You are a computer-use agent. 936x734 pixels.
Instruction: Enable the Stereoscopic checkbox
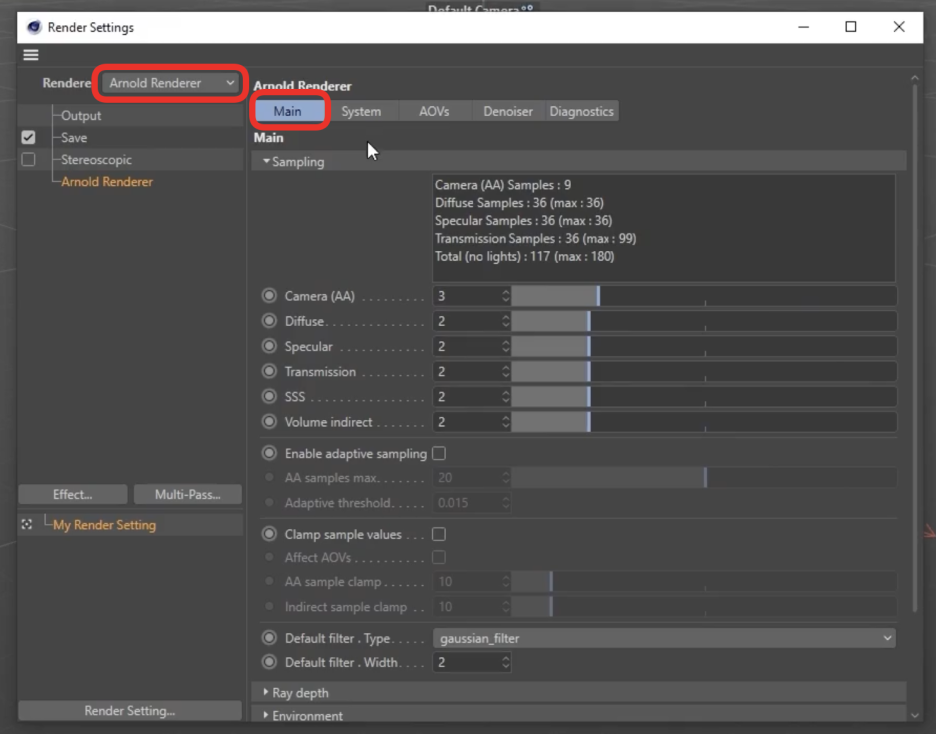28,159
